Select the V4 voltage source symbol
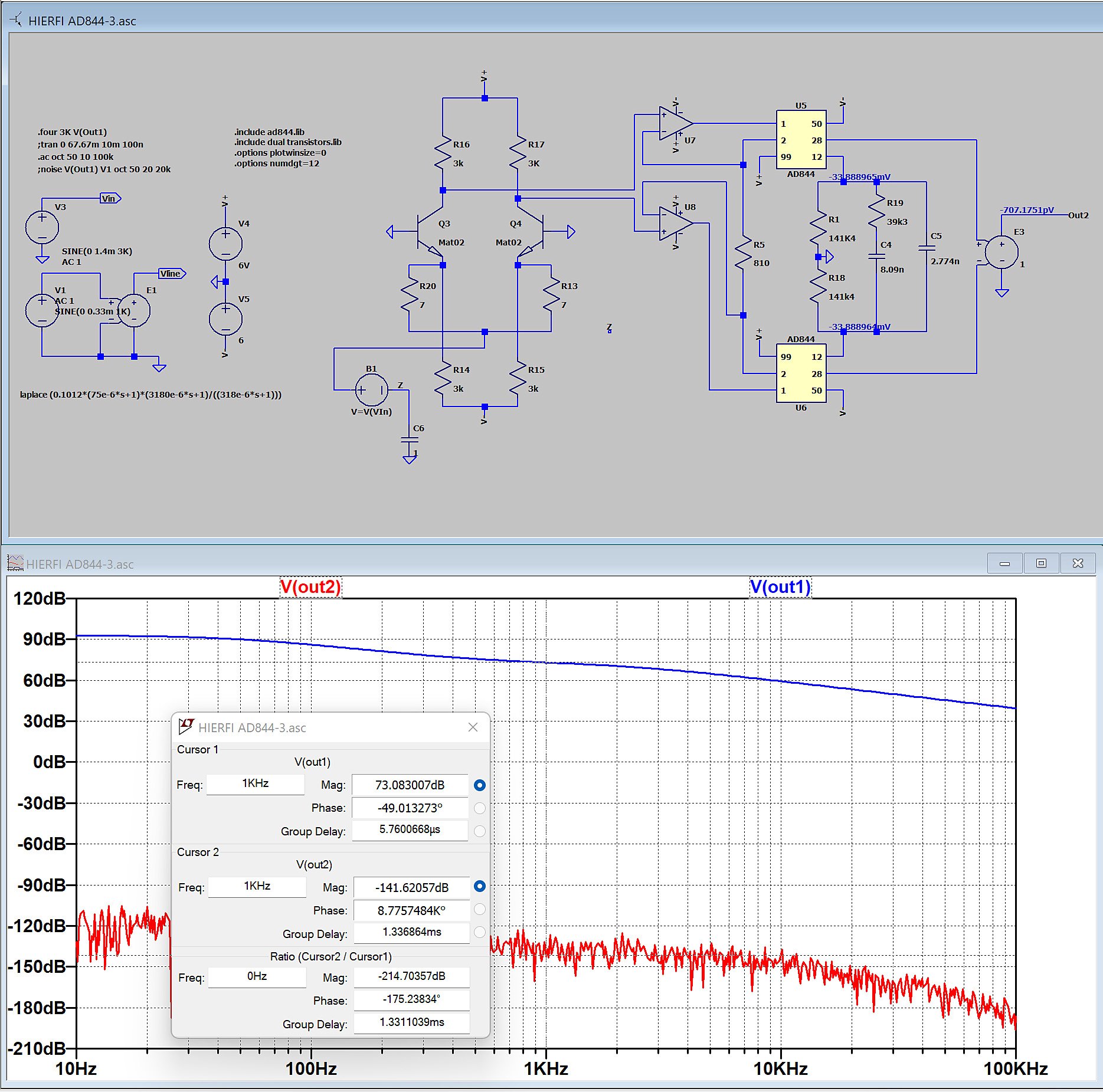The image size is (1103, 1092). pos(225,243)
